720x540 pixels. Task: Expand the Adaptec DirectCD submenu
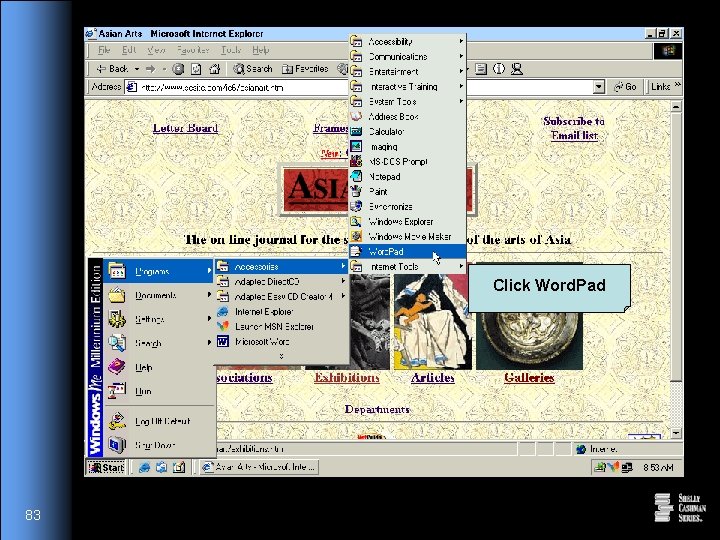[282, 281]
